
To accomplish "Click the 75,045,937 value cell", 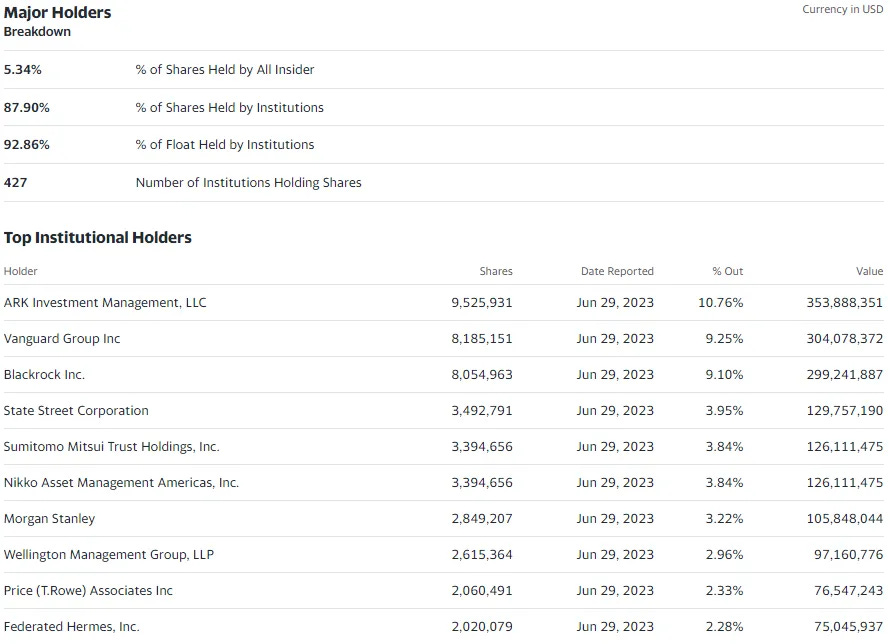I will 849,627.
